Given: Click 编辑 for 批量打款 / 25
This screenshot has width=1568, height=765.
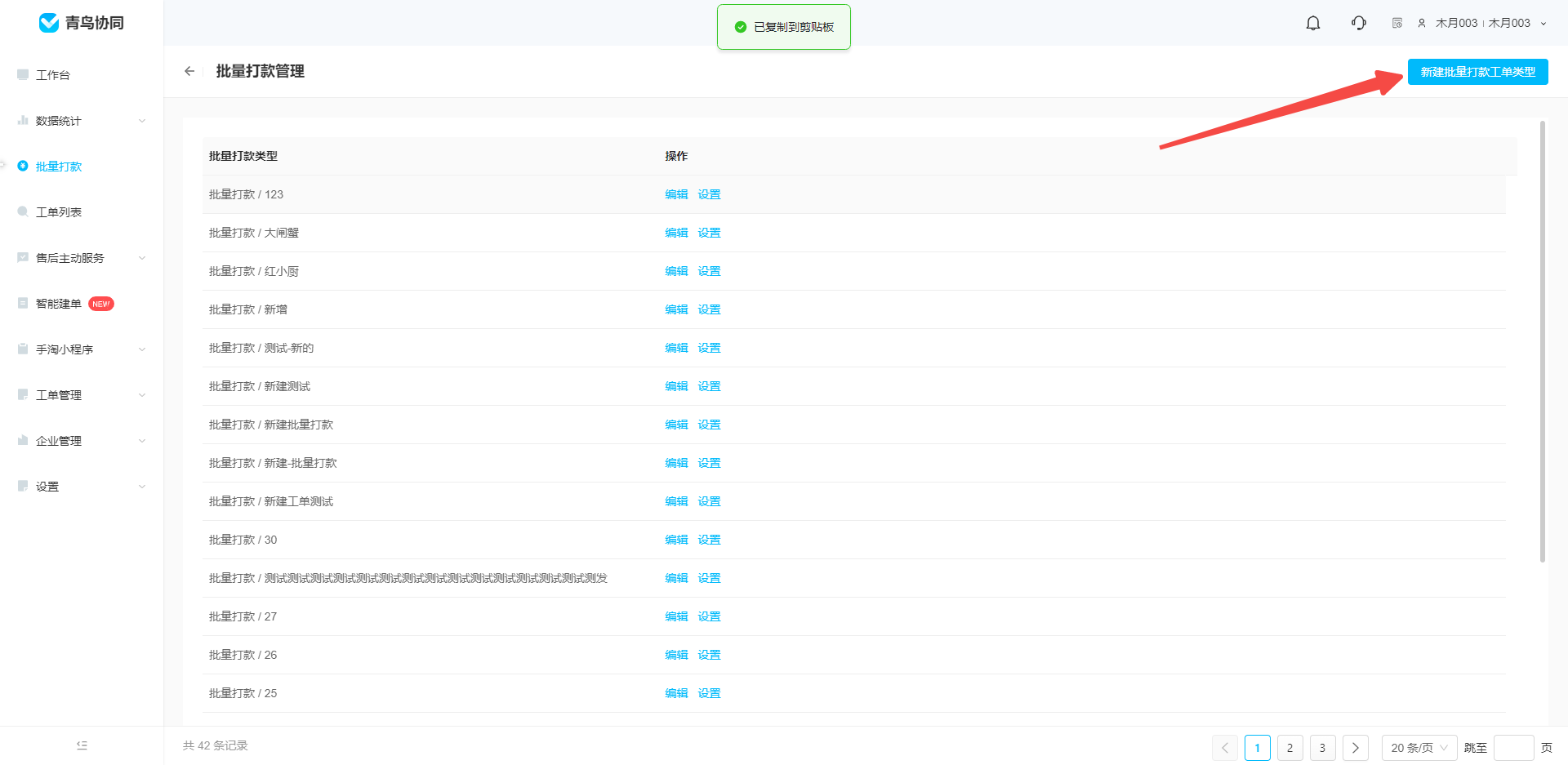Looking at the screenshot, I should click(x=676, y=693).
